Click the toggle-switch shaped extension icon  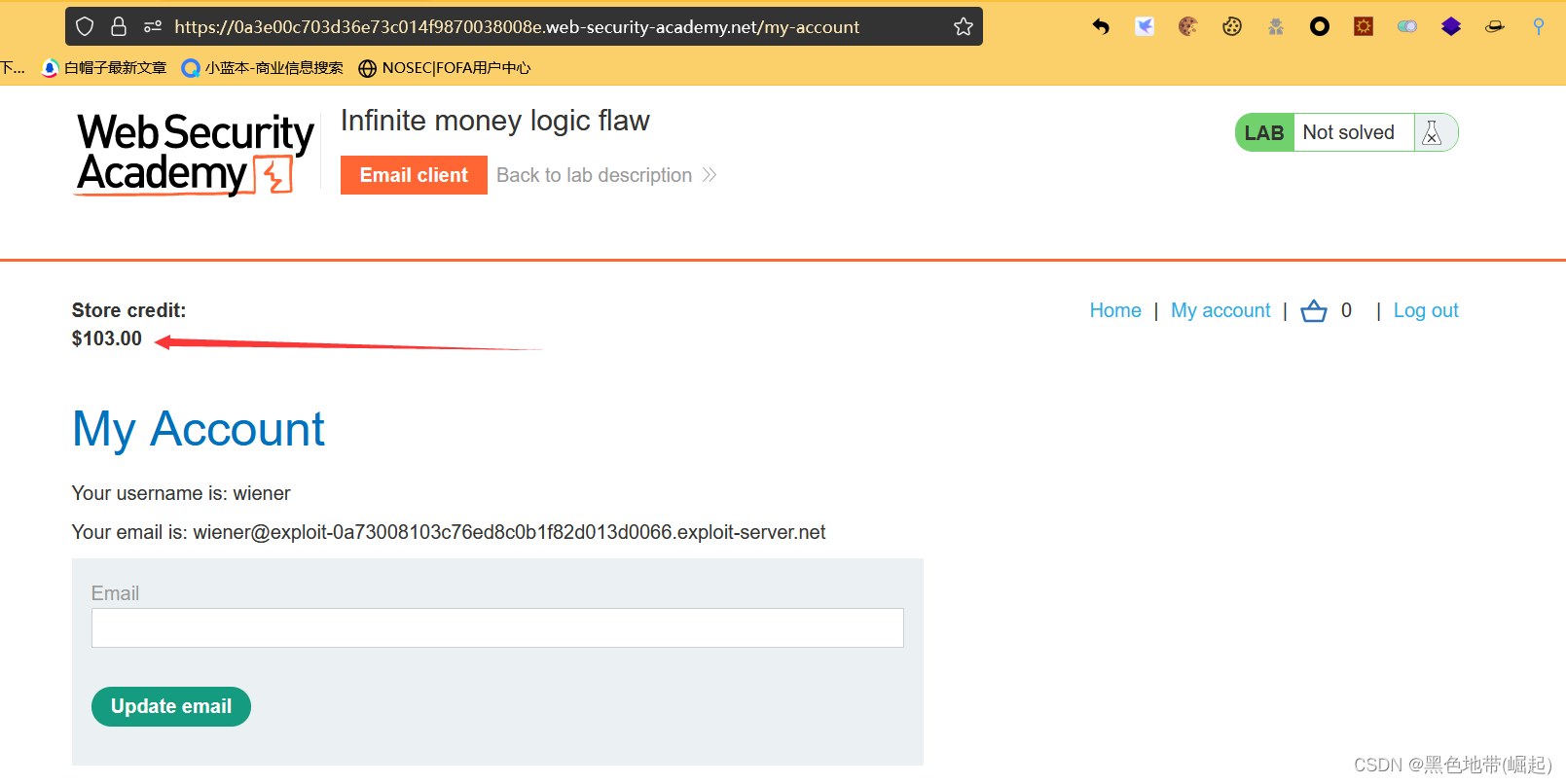[1407, 26]
